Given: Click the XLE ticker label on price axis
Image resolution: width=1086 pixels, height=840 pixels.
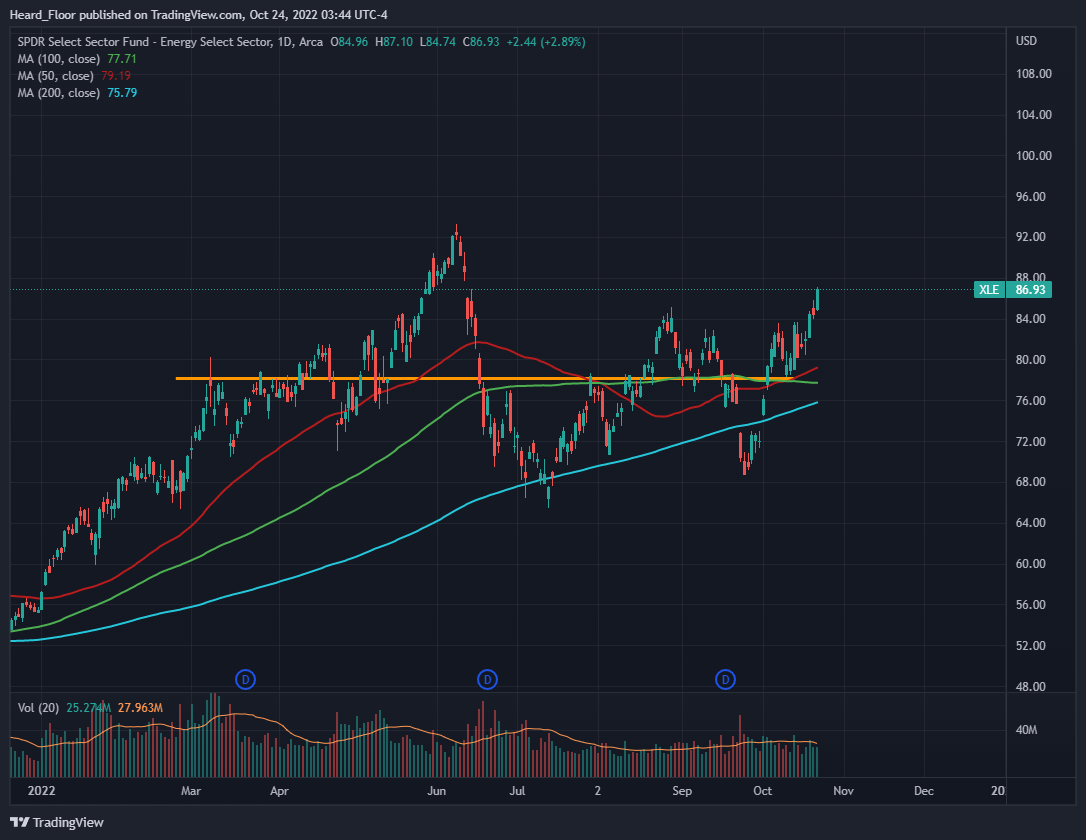Looking at the screenshot, I should [x=989, y=289].
